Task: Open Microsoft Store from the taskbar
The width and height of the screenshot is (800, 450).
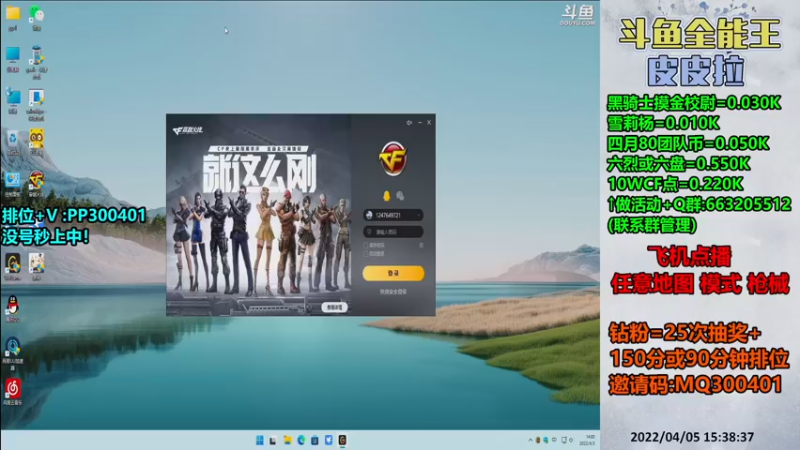Action: (x=315, y=440)
